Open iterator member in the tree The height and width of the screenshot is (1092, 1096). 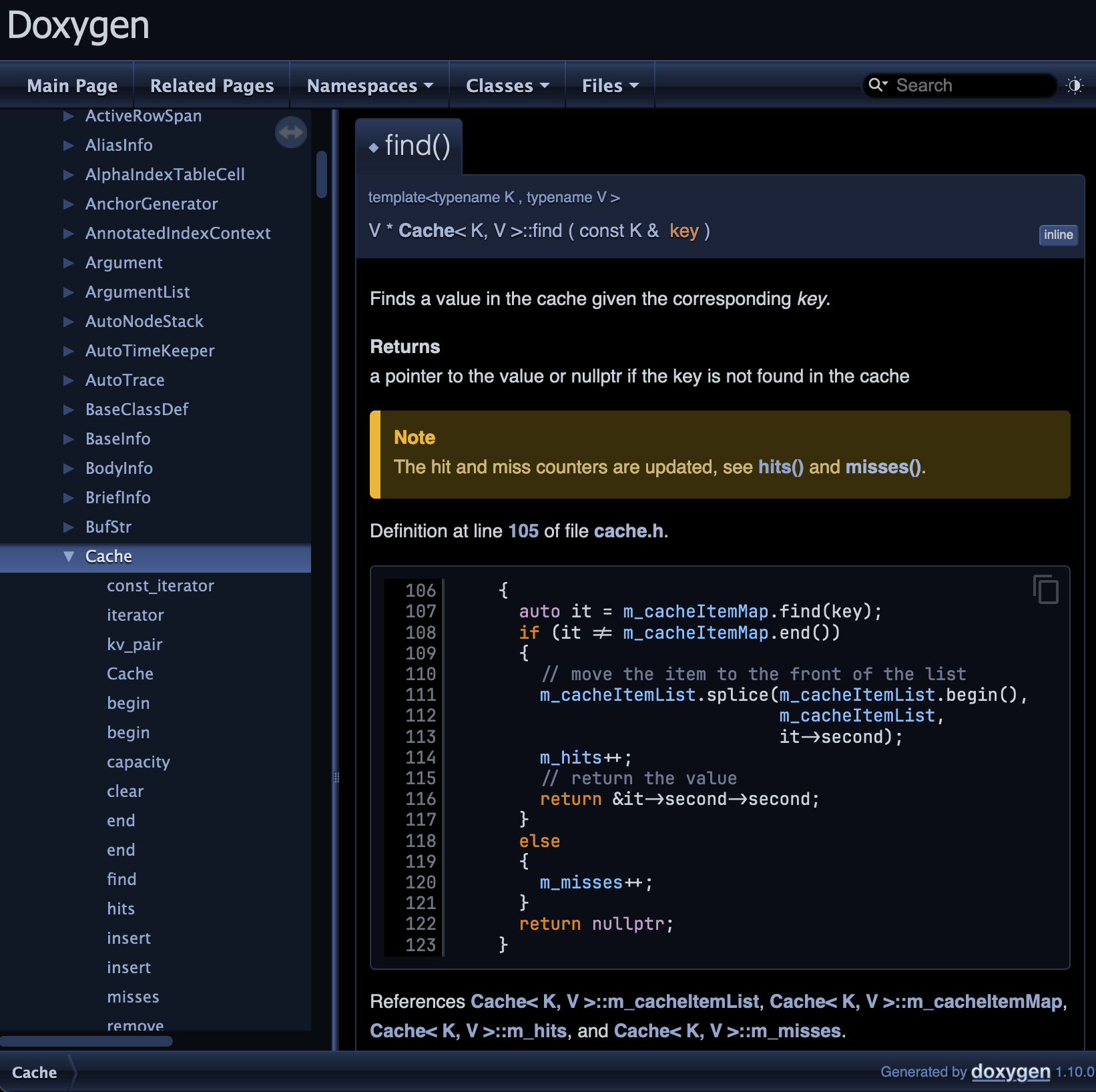(x=135, y=615)
